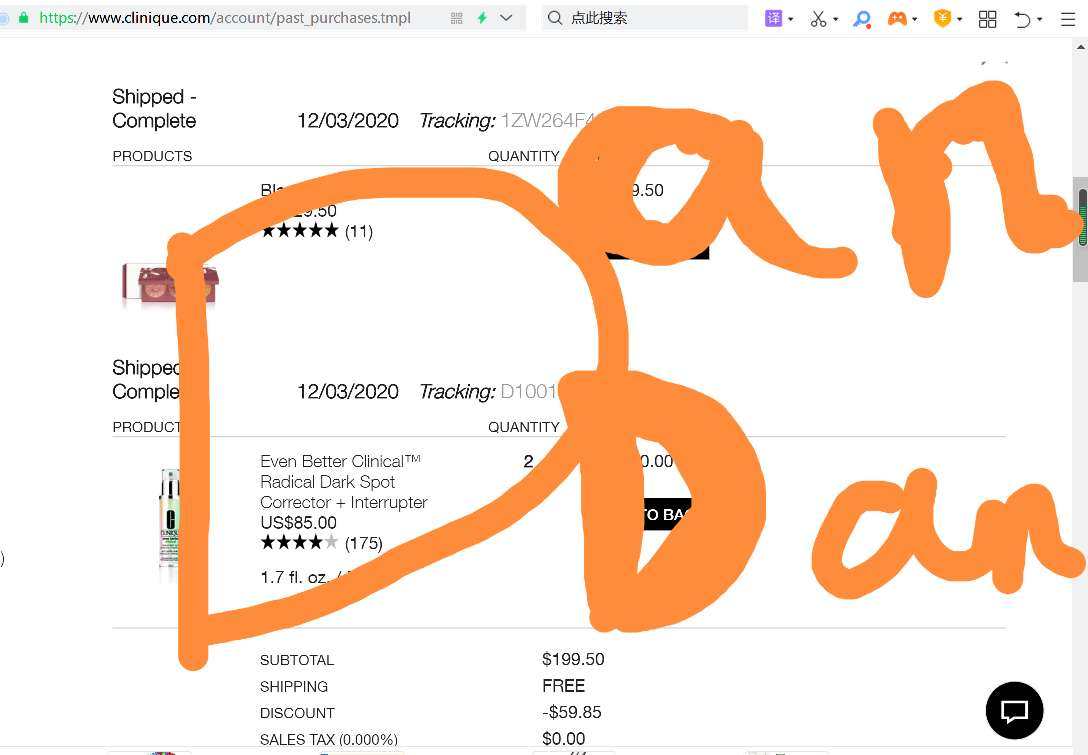Click the first order date 12/03/2020
1088x755 pixels.
click(x=348, y=121)
